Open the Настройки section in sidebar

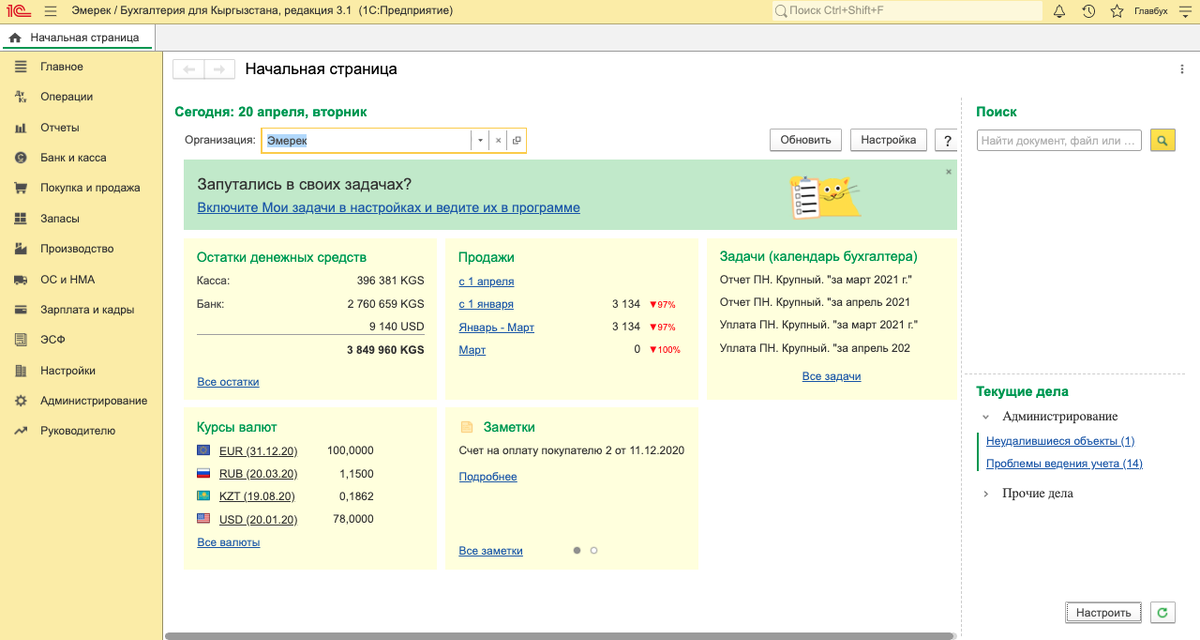click(68, 371)
